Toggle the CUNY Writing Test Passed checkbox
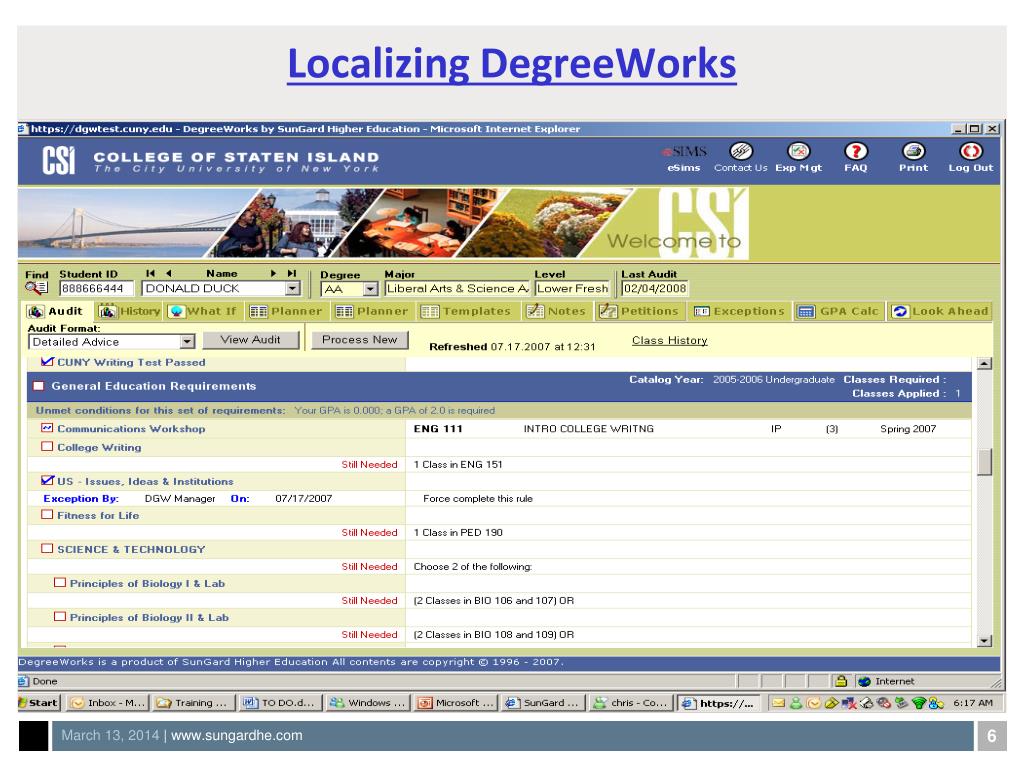 tap(47, 361)
